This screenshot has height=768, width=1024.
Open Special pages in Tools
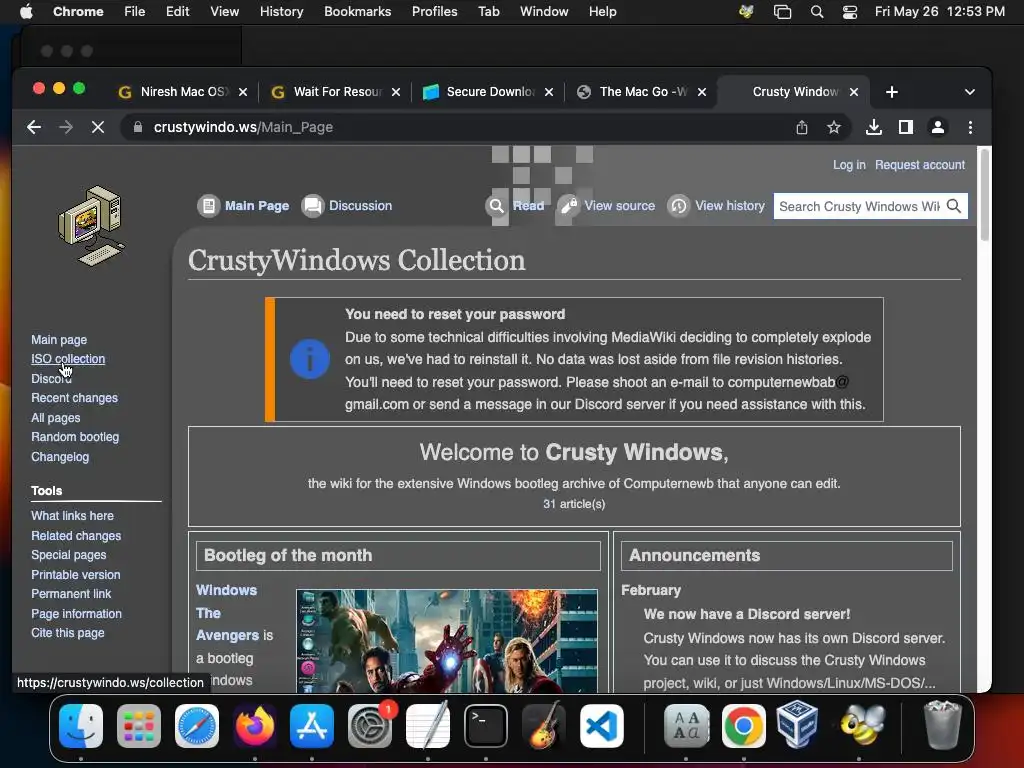pos(69,555)
